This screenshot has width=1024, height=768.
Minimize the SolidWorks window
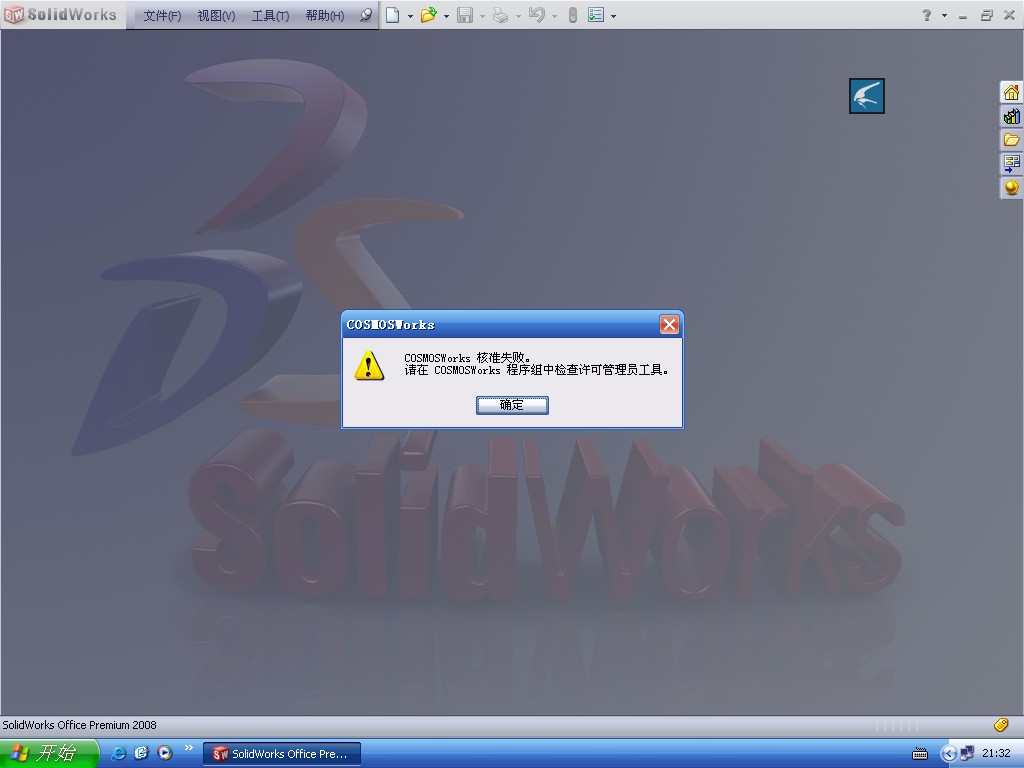[963, 16]
